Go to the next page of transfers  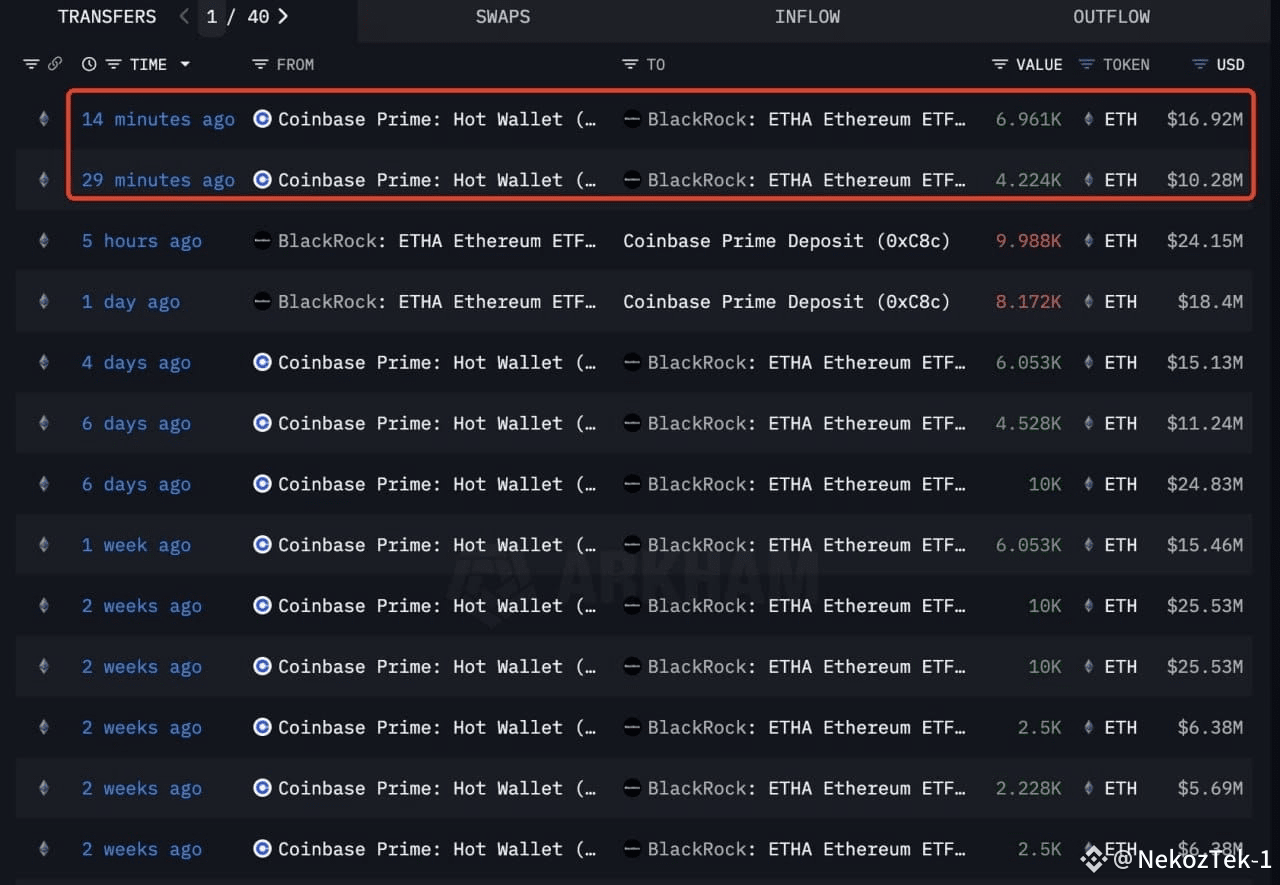coord(283,16)
